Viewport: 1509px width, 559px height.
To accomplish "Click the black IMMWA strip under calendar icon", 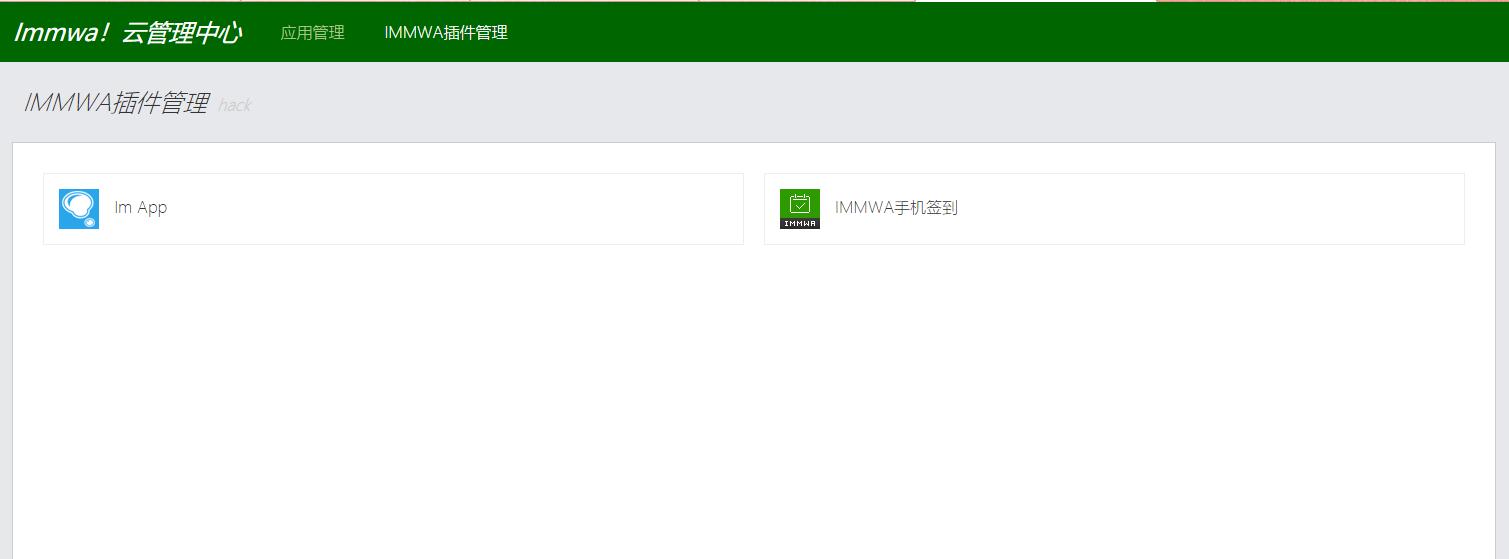I will point(799,224).
